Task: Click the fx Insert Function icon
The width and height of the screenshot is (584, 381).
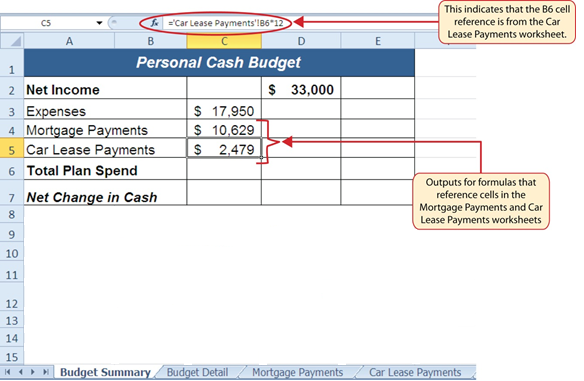Action: coord(154,23)
